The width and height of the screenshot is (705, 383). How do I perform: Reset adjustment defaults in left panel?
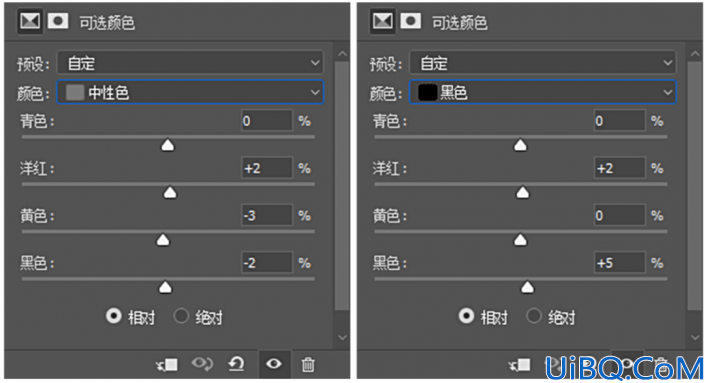tap(236, 364)
